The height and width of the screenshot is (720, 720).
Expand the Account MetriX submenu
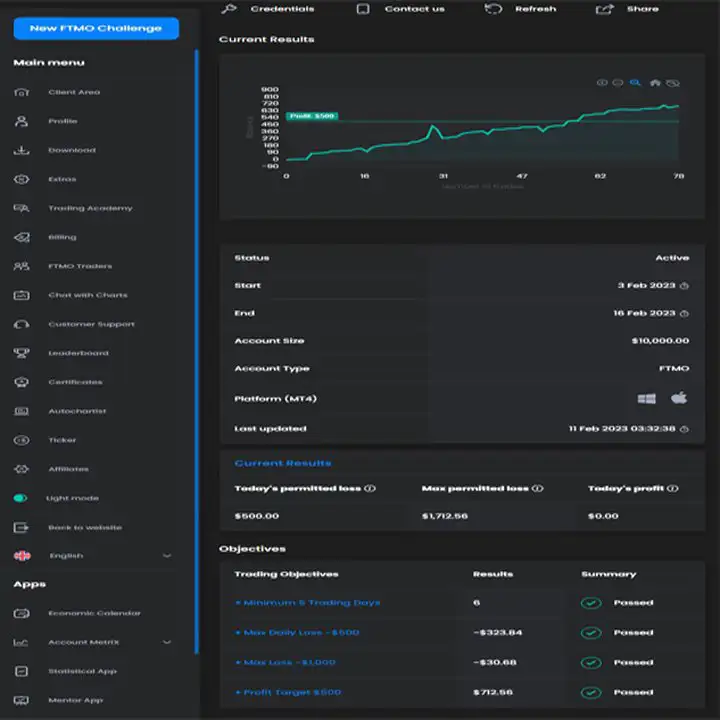[x=166, y=642]
